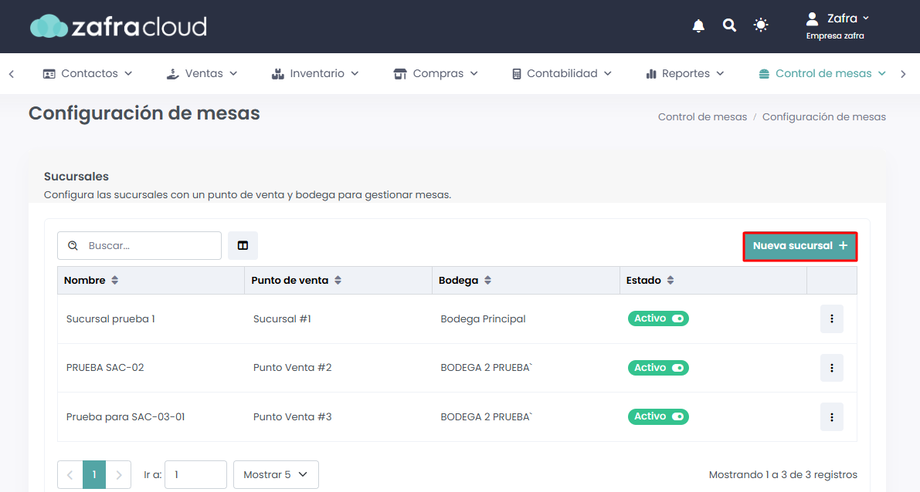Open options menu for Sucursal prueba 1
The image size is (920, 492).
tap(831, 318)
